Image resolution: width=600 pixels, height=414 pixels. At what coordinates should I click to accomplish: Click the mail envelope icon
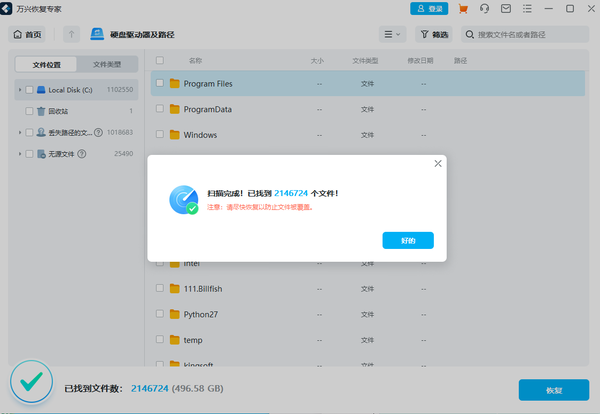coord(506,9)
